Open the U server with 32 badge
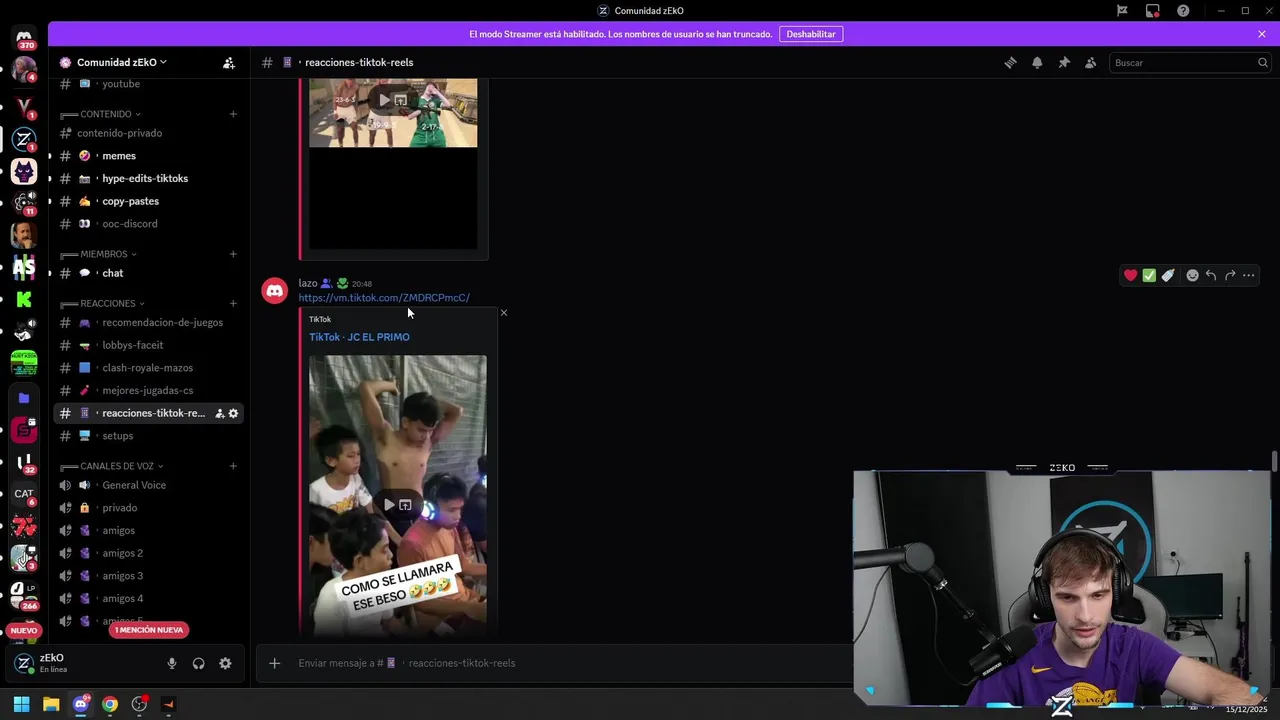This screenshot has height=720, width=1280. tap(24, 462)
